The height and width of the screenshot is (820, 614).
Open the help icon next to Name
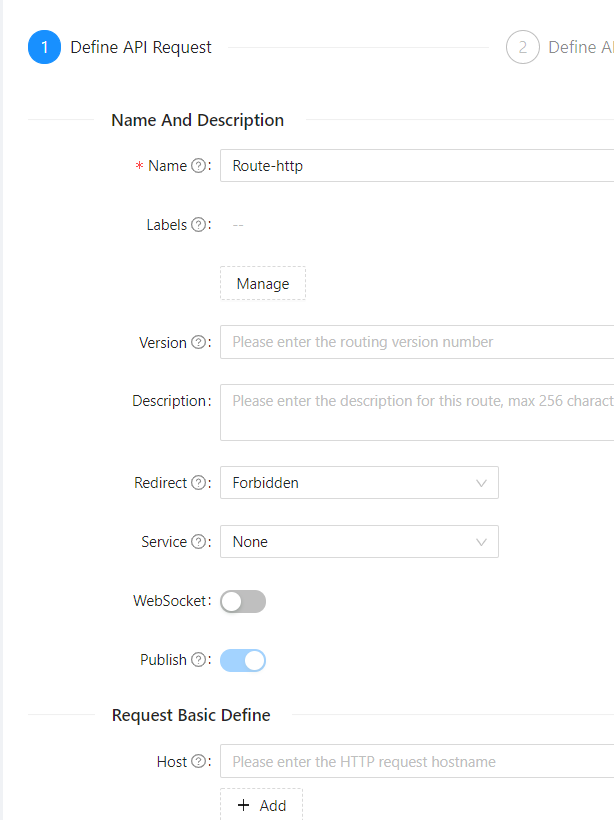(x=198, y=166)
